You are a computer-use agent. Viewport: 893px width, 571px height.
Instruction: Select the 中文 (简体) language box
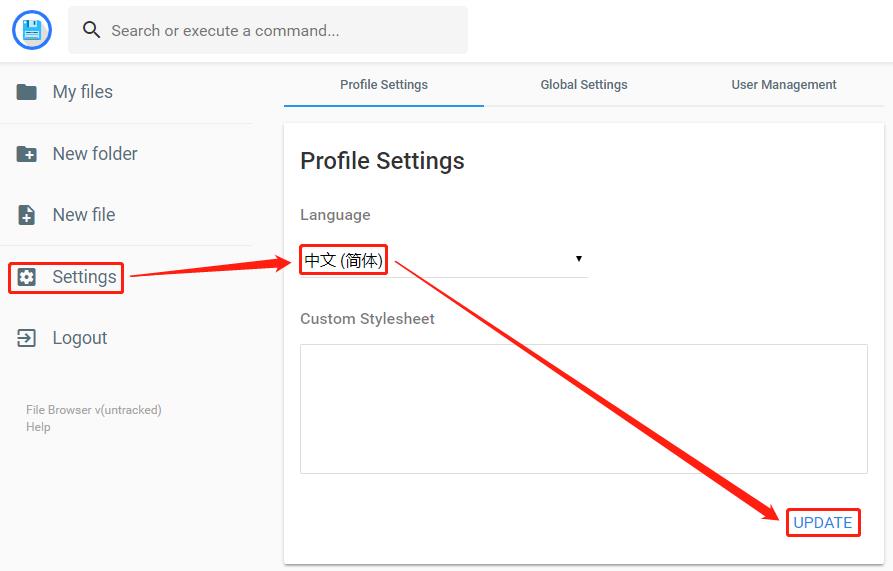point(343,260)
